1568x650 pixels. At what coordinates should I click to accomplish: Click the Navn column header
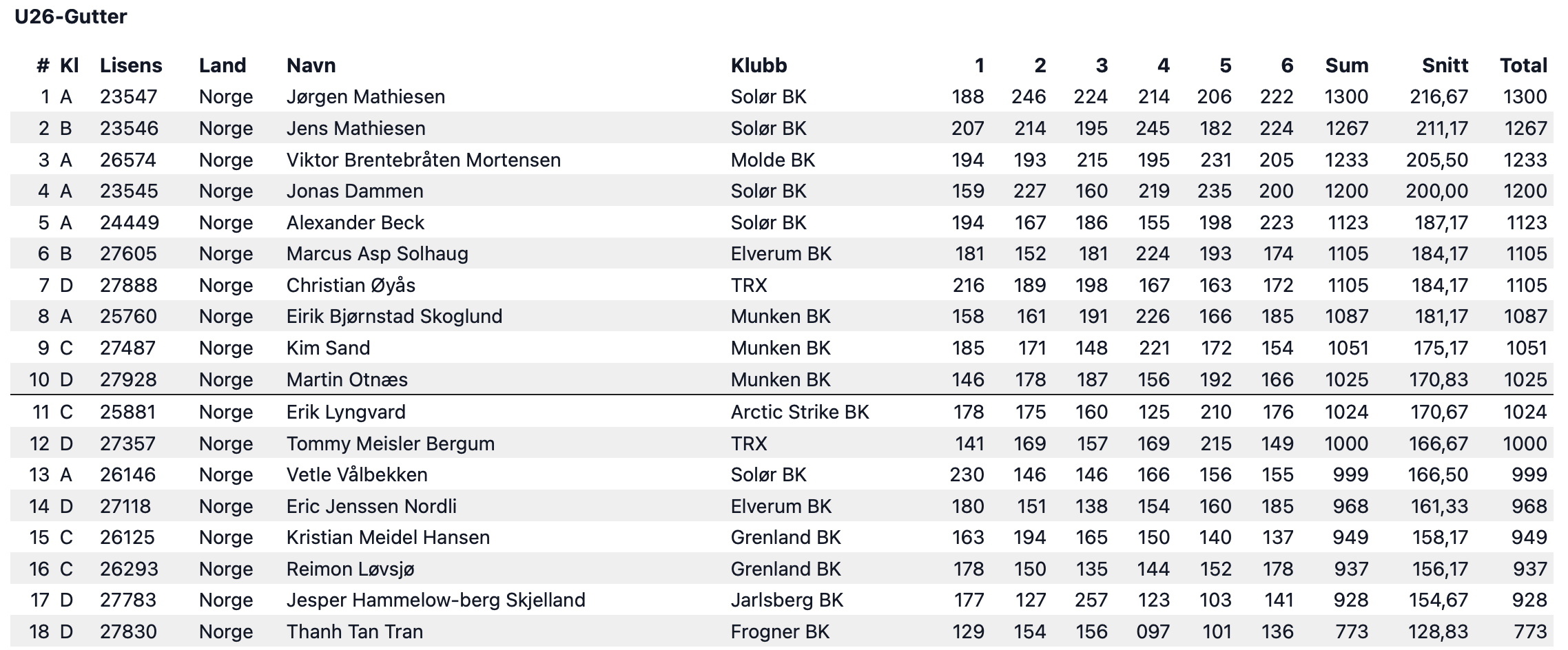pyautogui.click(x=311, y=65)
